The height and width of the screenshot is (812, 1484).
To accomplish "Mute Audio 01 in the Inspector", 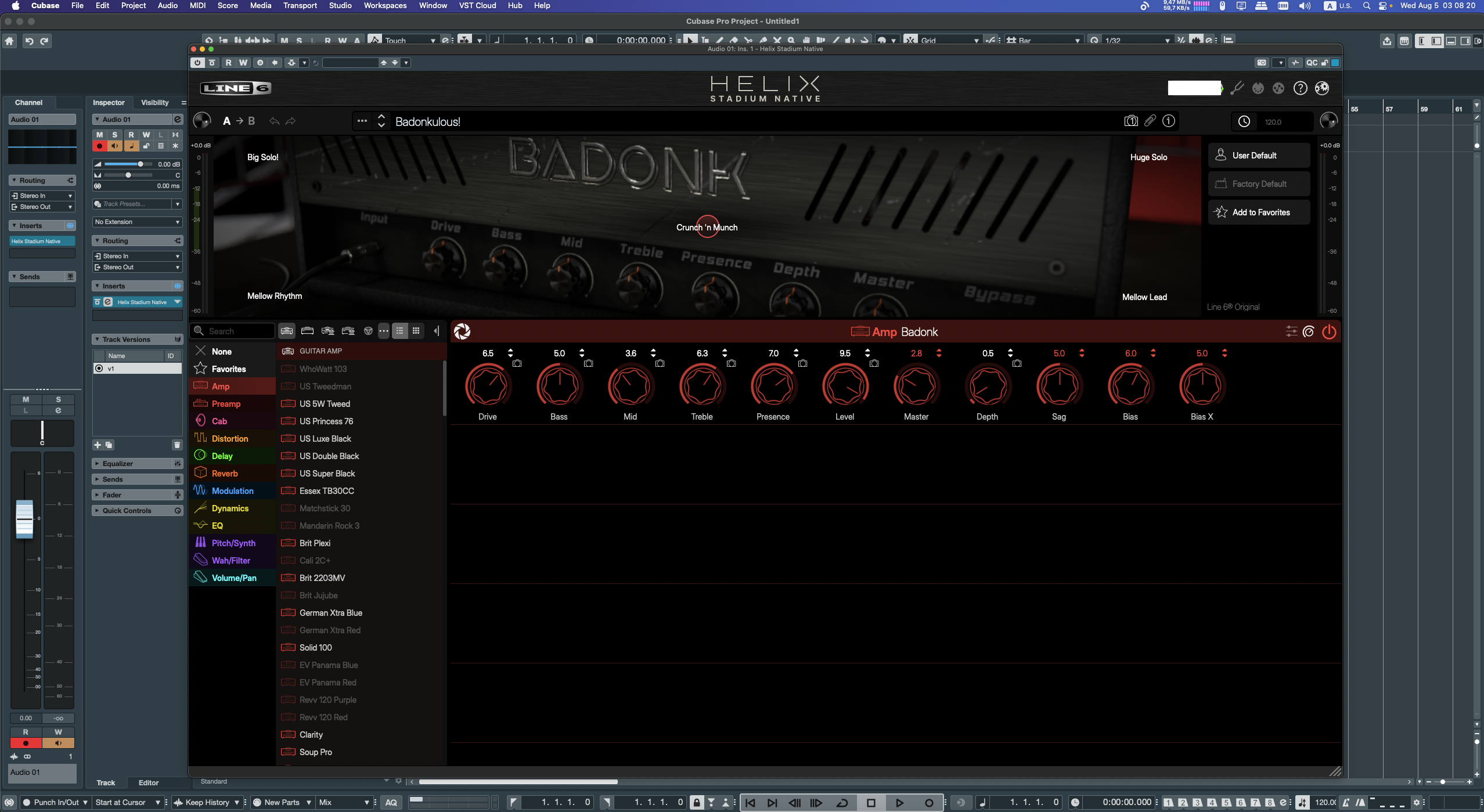I will 99,135.
